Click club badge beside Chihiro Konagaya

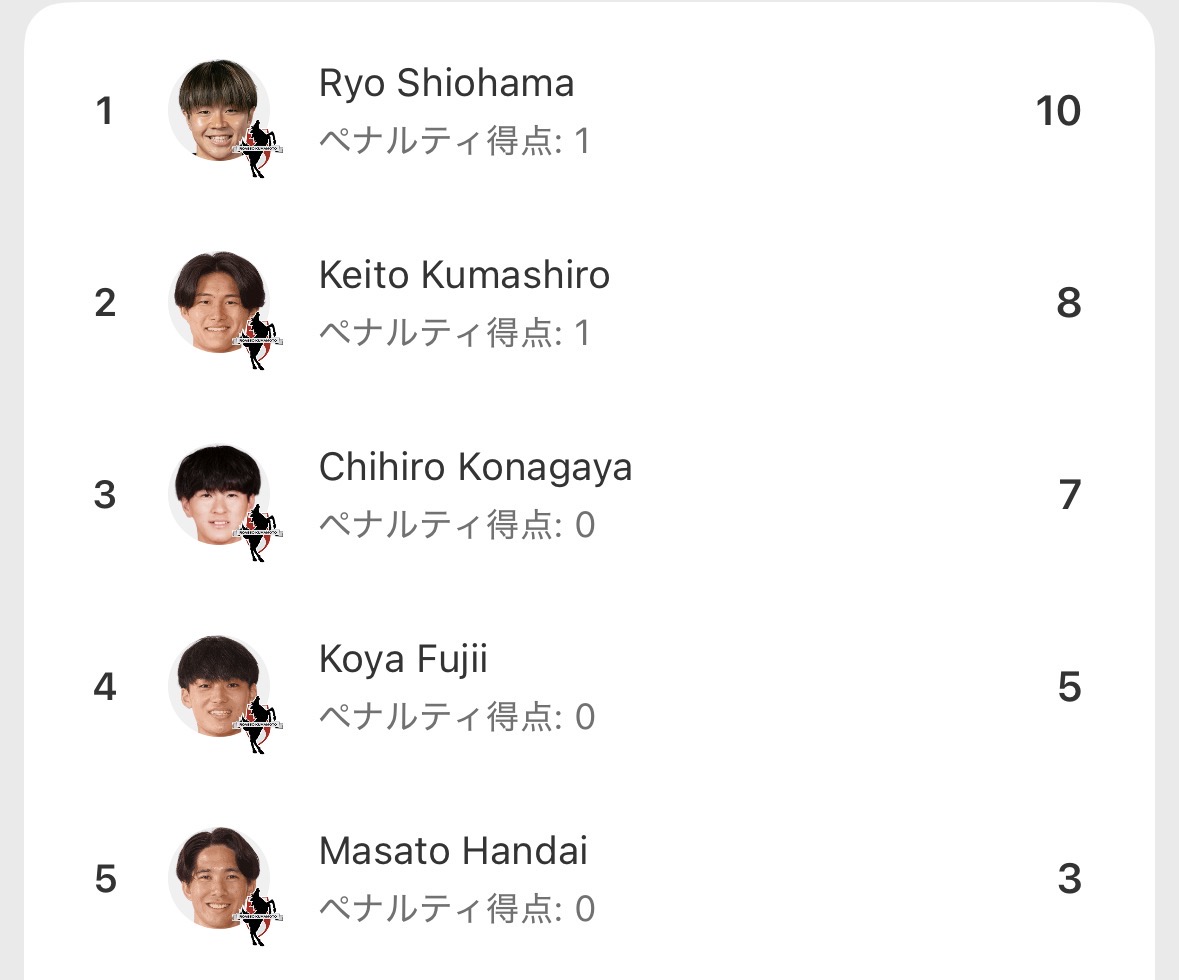[x=259, y=532]
